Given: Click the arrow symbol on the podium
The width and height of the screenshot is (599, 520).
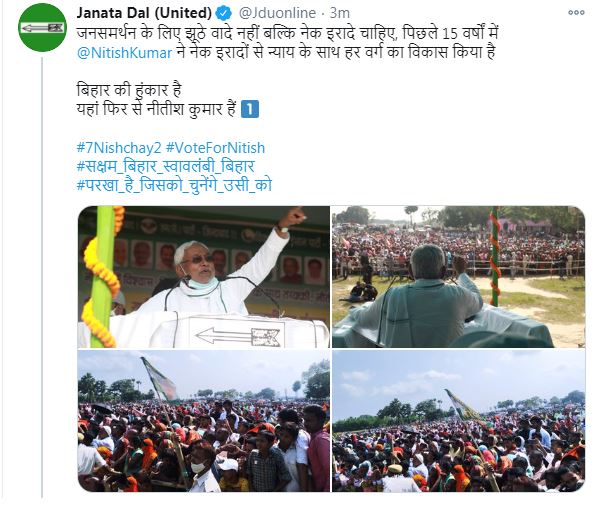Looking at the screenshot, I should tap(238, 336).
